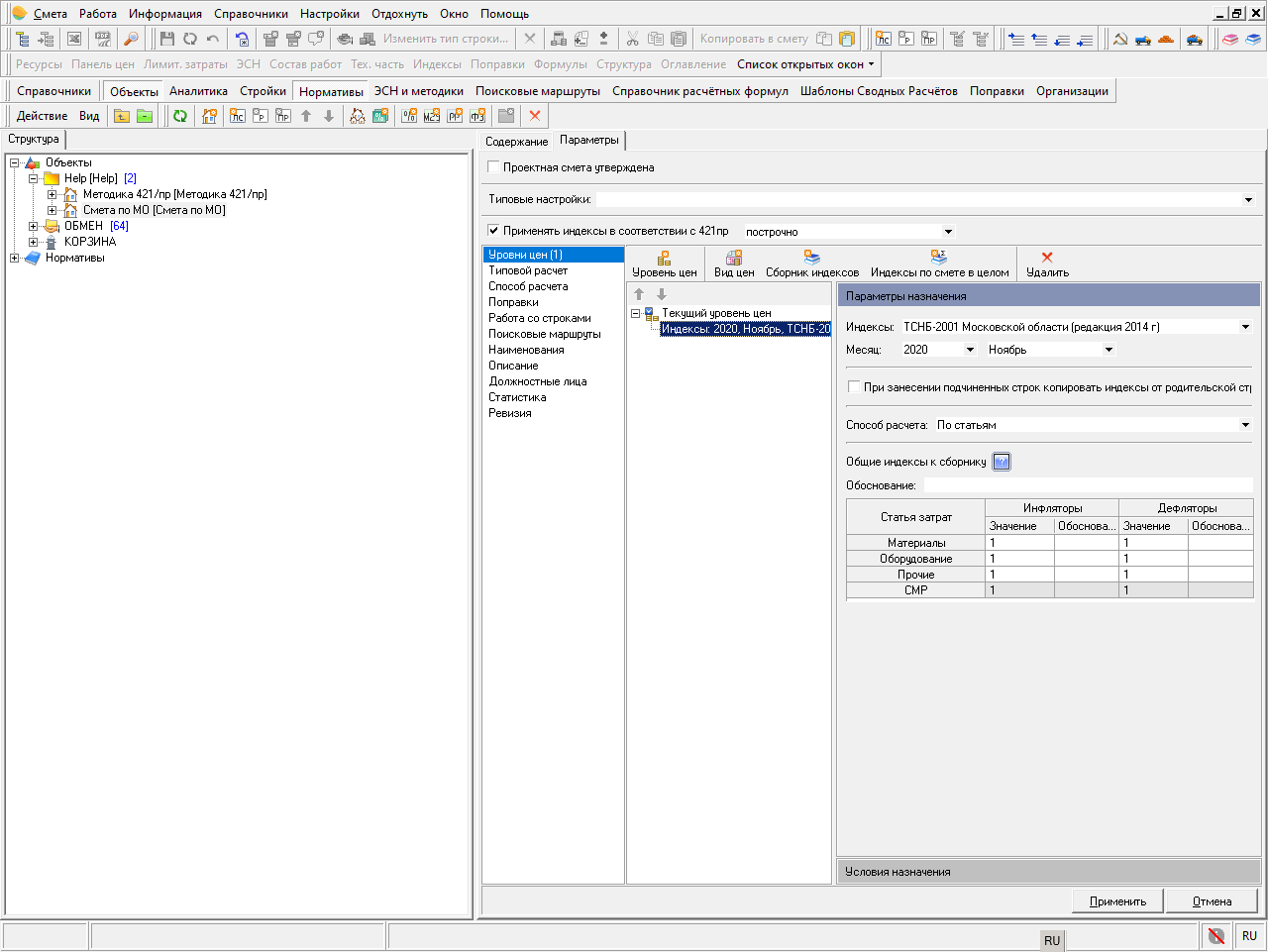Screen dimensions: 1268x952
Task: Click the red hammer and sickle icon
Action: pos(1119,39)
